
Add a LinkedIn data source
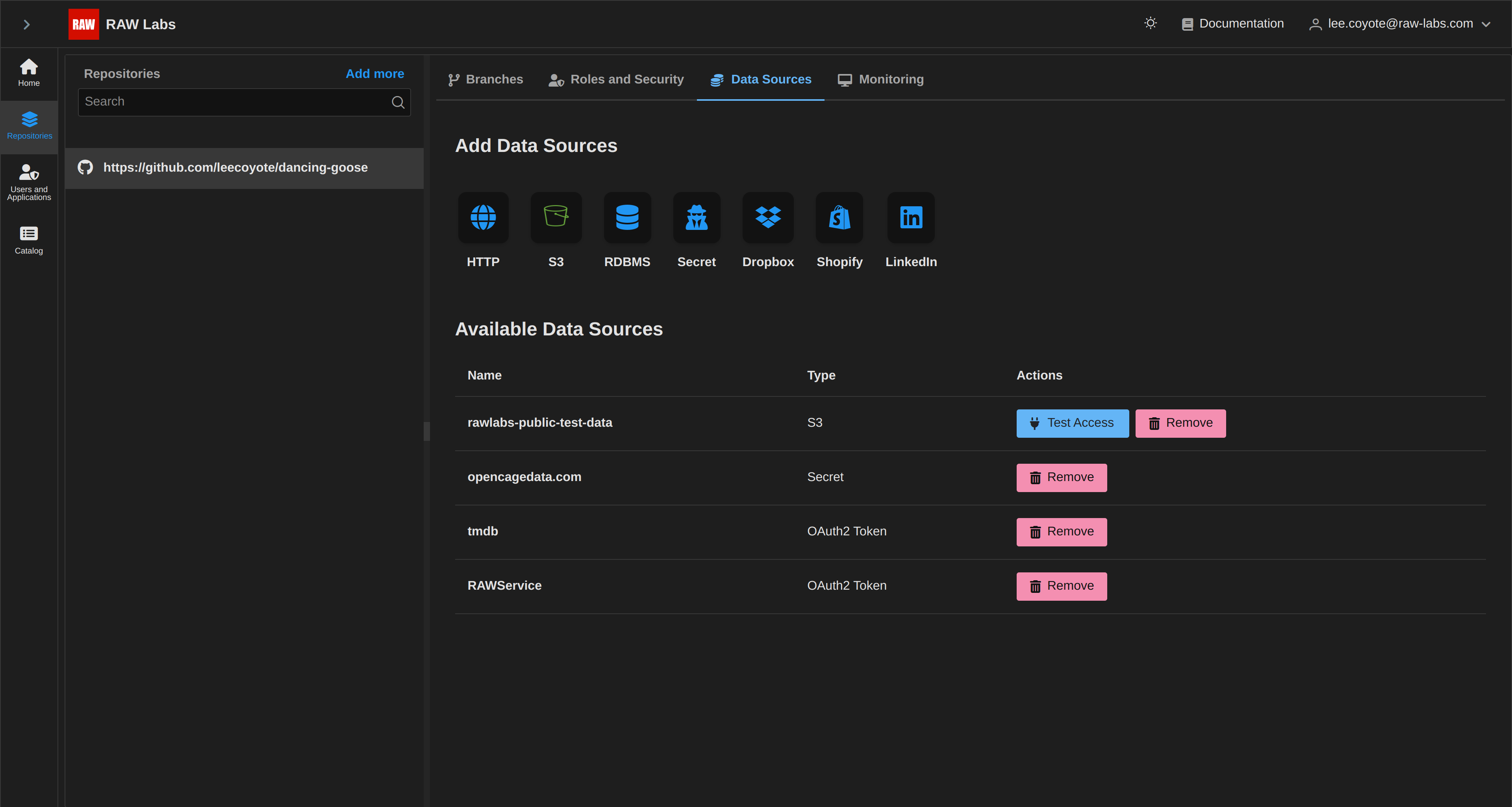click(x=911, y=218)
